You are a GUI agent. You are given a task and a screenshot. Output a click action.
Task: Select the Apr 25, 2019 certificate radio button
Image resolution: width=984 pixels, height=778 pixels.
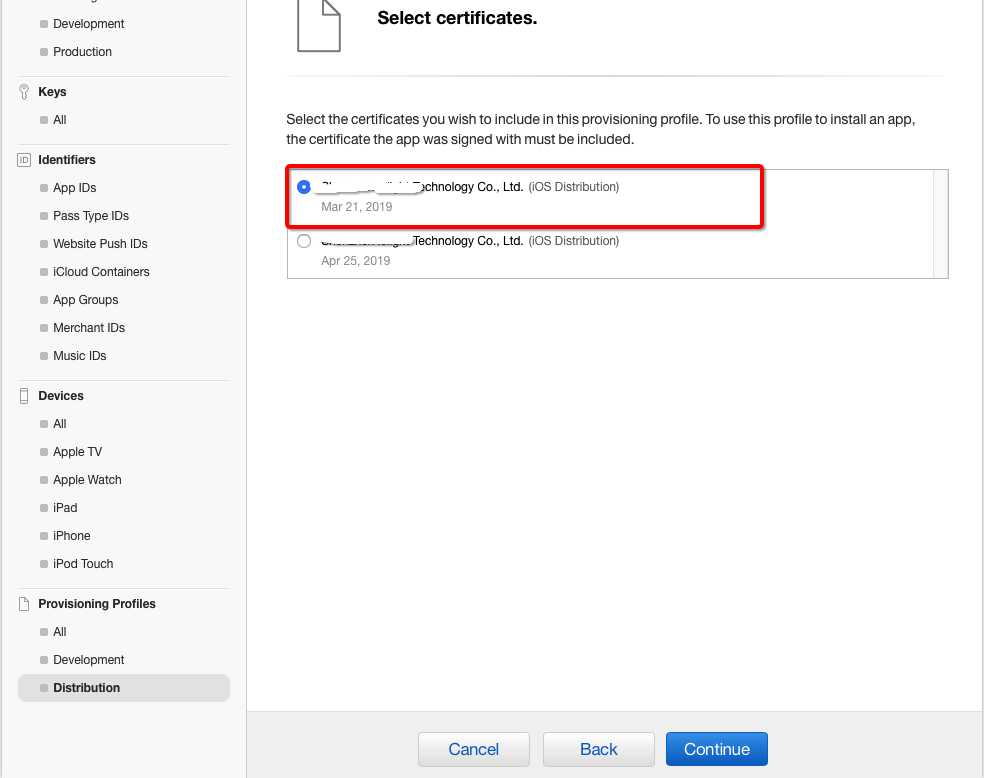pos(304,241)
